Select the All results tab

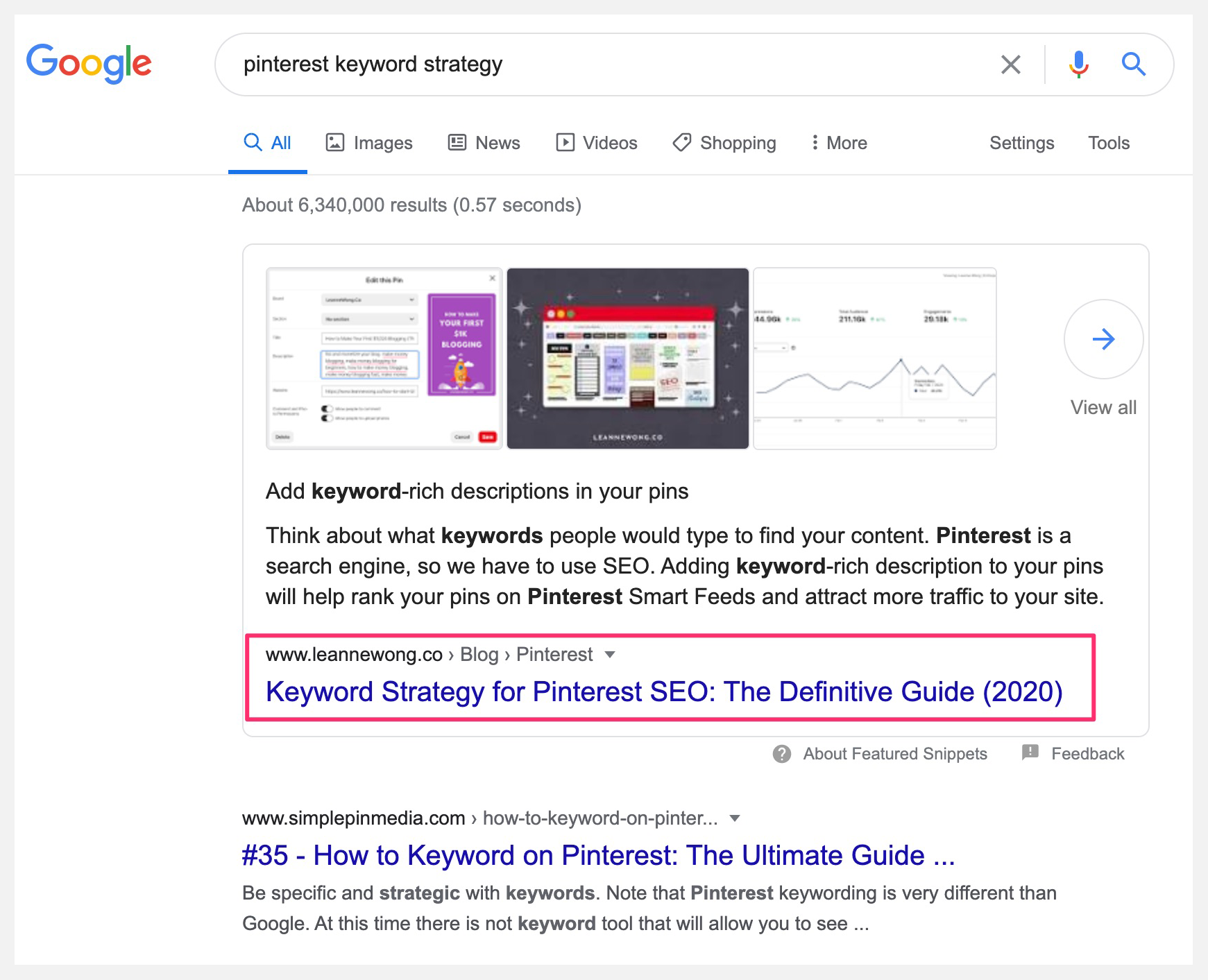click(268, 143)
